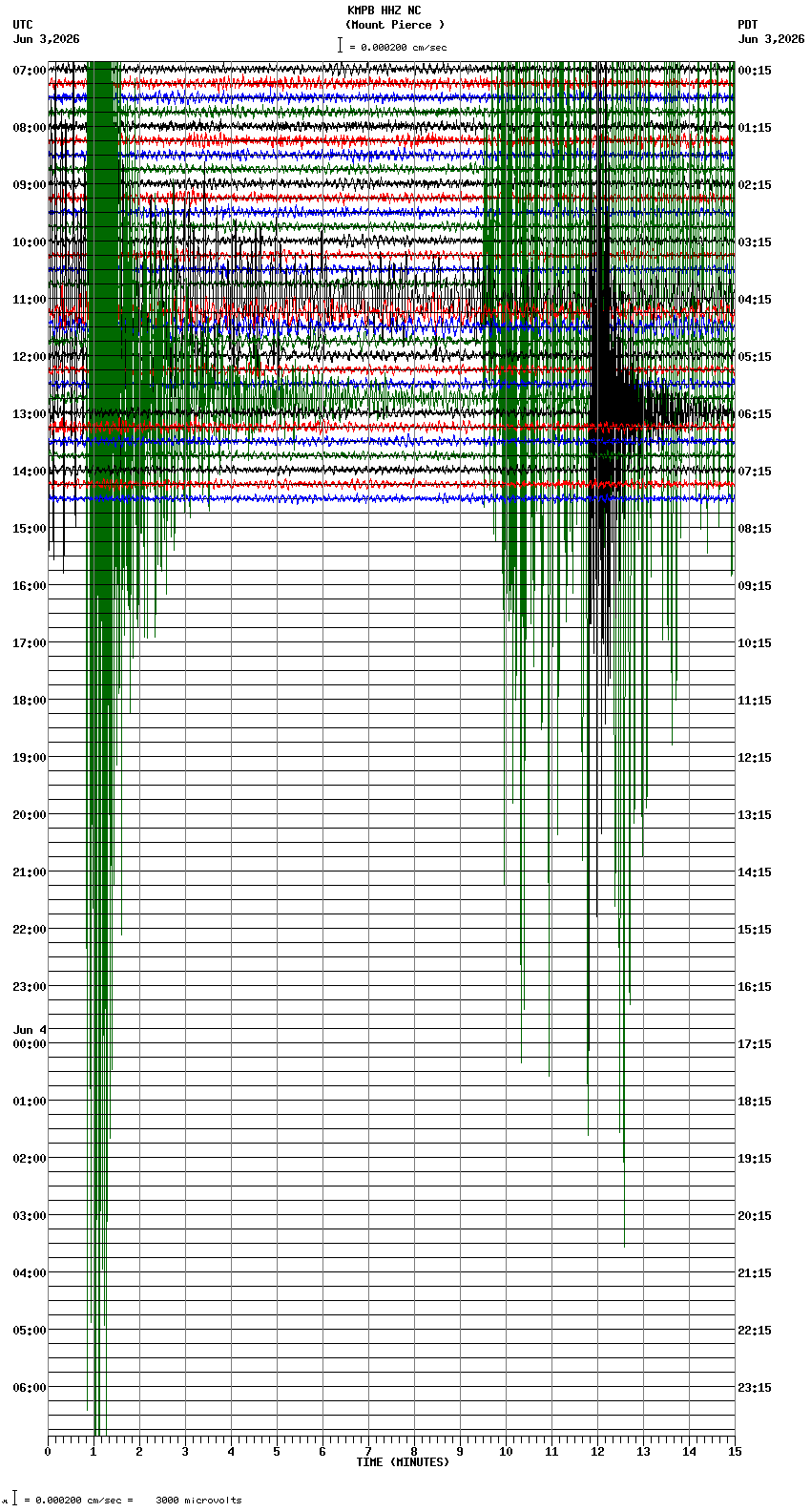The image size is (811, 1512).
Task: Click the '13:15' PDT time label
Action: 755,815
